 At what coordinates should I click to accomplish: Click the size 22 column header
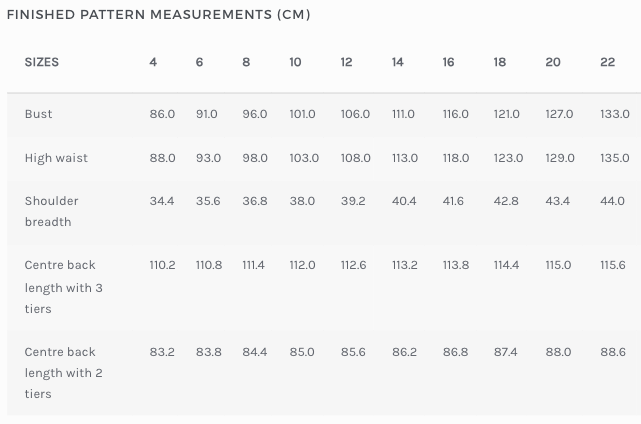[x=607, y=62]
